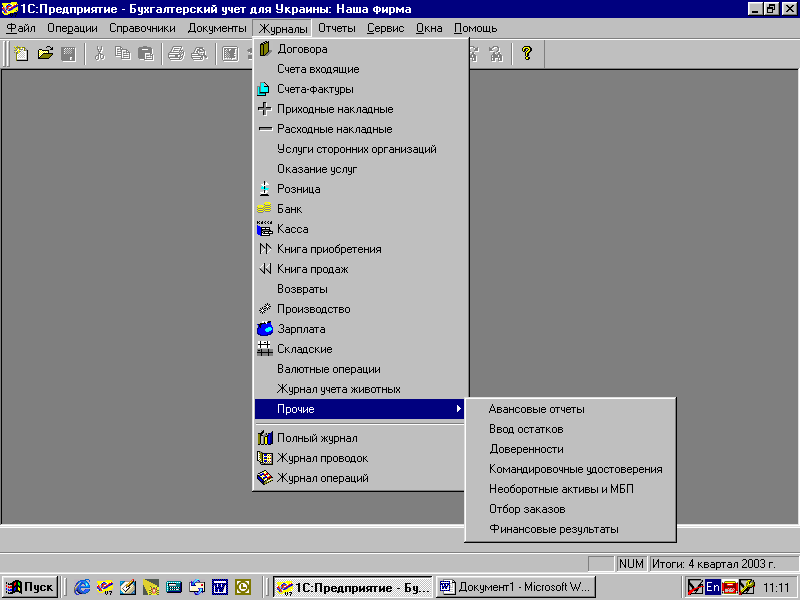Open the Помощь menu
Screen dimensions: 800x600
(476, 28)
